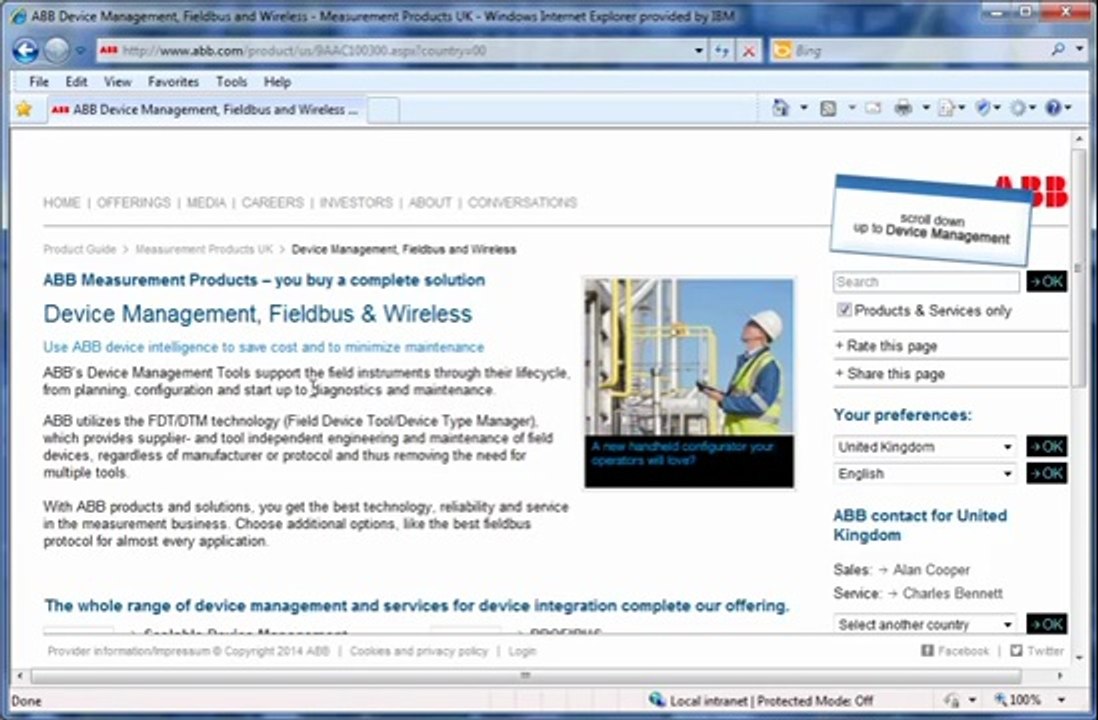Click the Favorites star icon

(x=24, y=109)
